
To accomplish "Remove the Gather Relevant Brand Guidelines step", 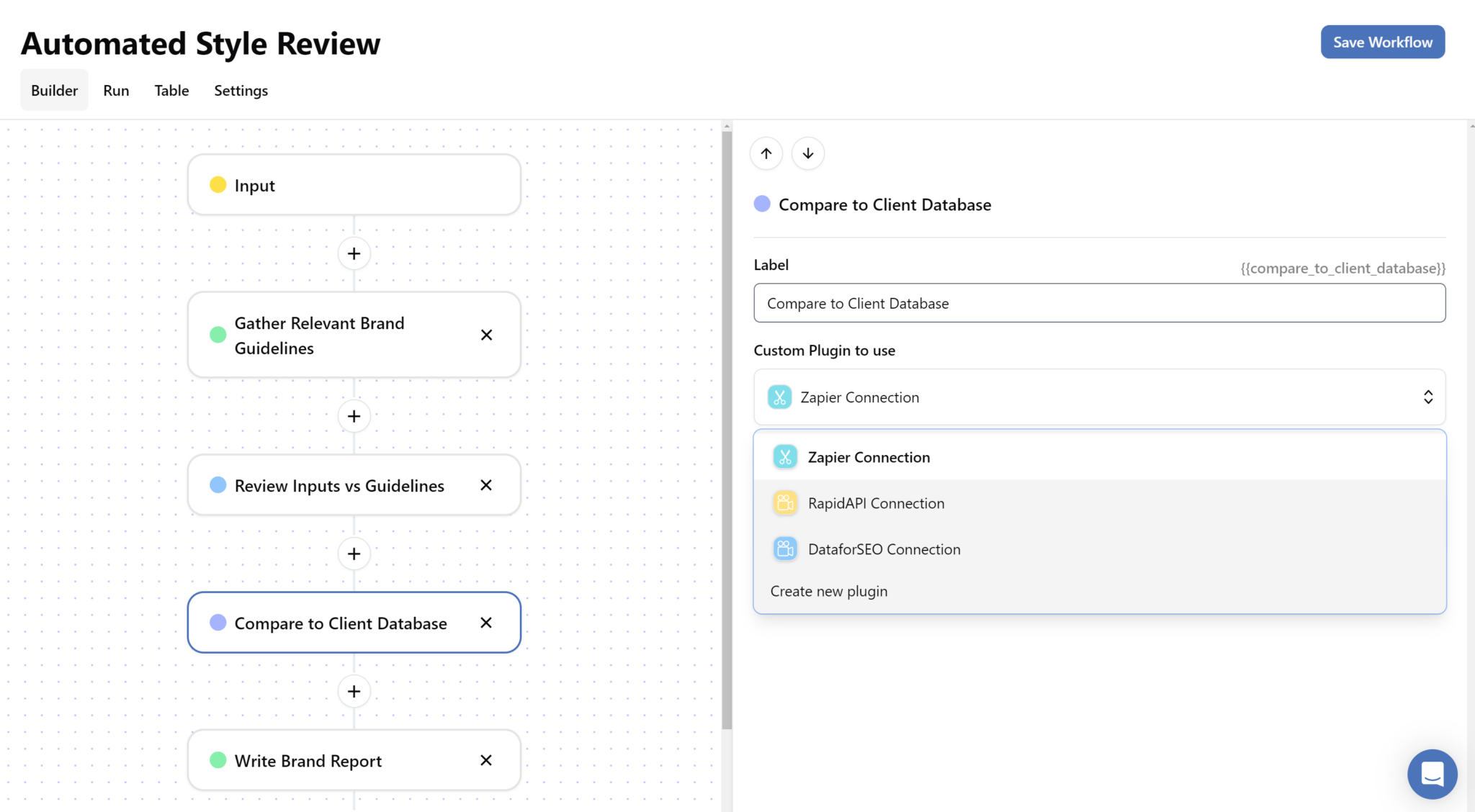I will click(x=486, y=335).
